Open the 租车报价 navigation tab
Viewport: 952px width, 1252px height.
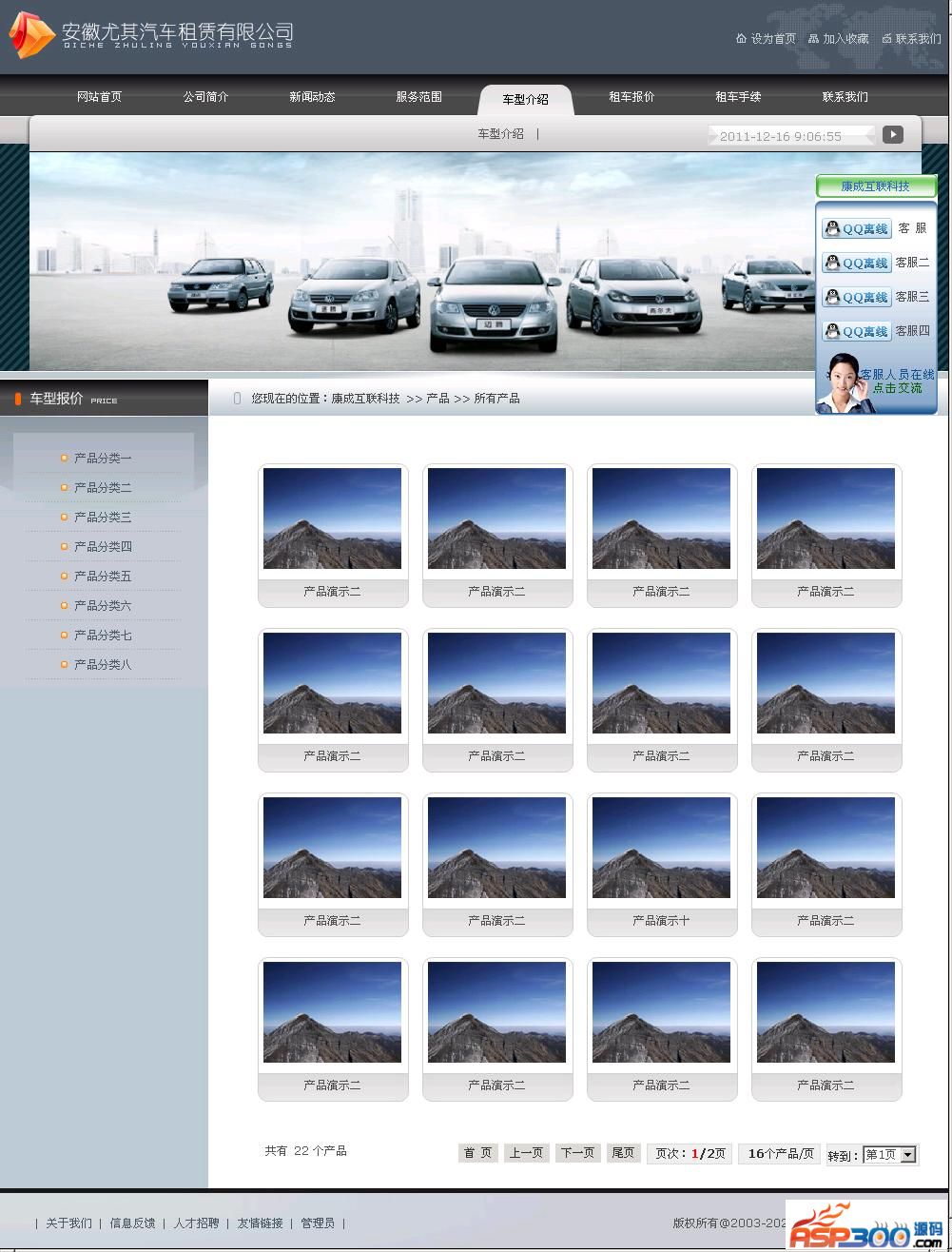631,97
